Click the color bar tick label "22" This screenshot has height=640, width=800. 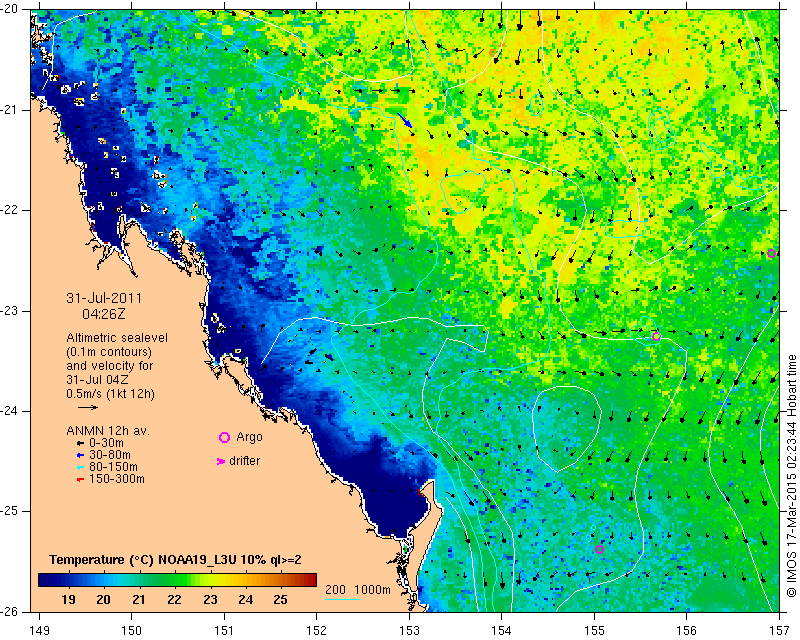(x=174, y=600)
